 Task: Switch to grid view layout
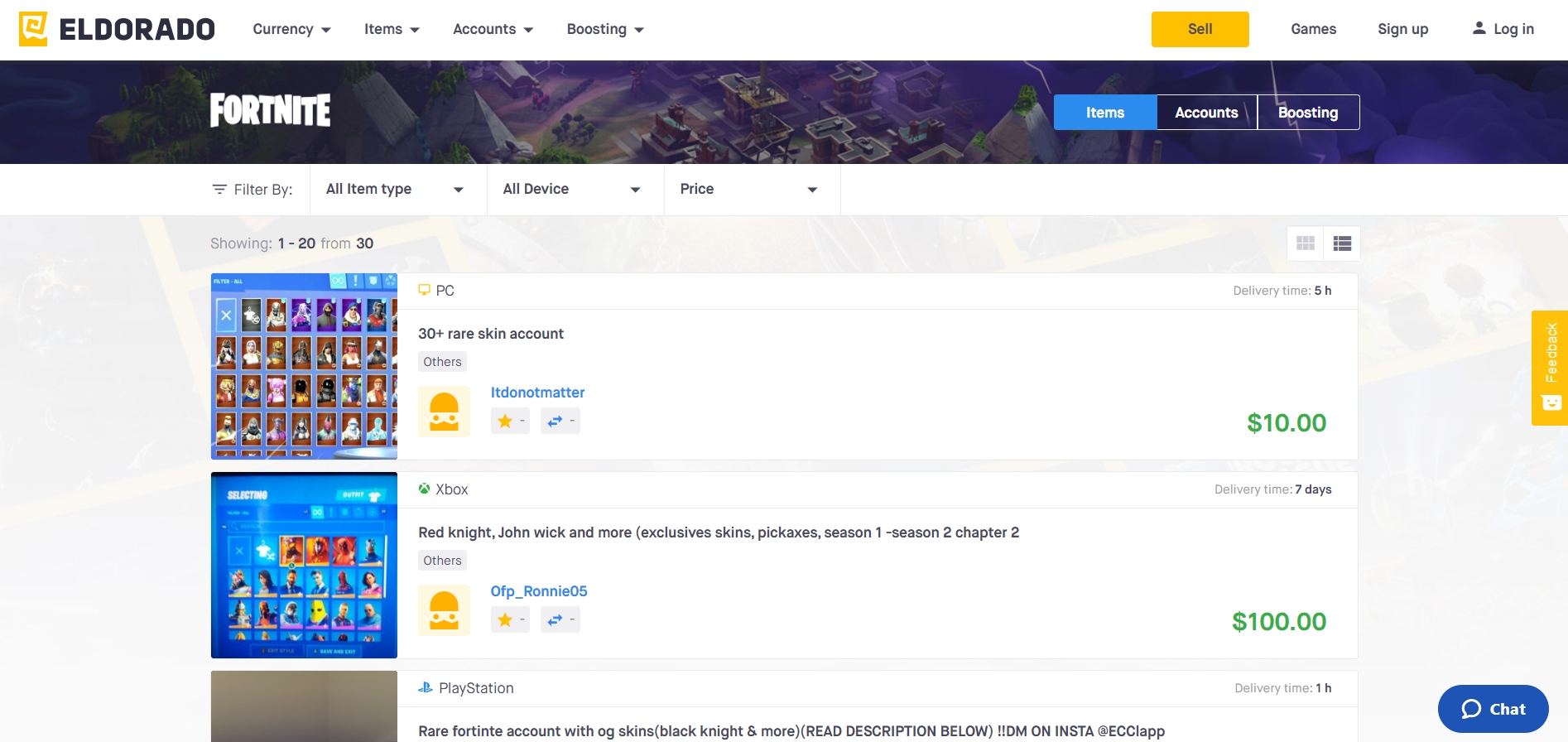click(x=1306, y=243)
